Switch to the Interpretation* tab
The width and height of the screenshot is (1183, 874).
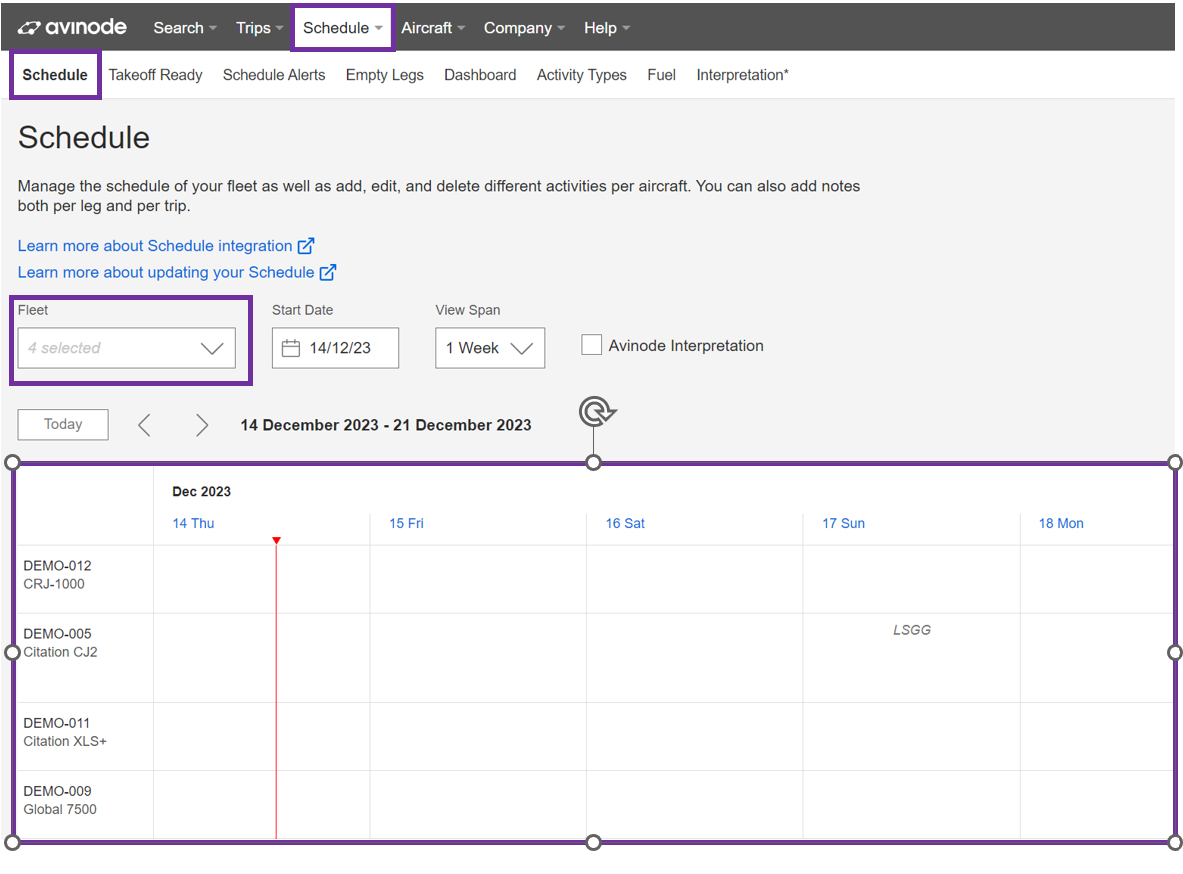tap(742, 75)
